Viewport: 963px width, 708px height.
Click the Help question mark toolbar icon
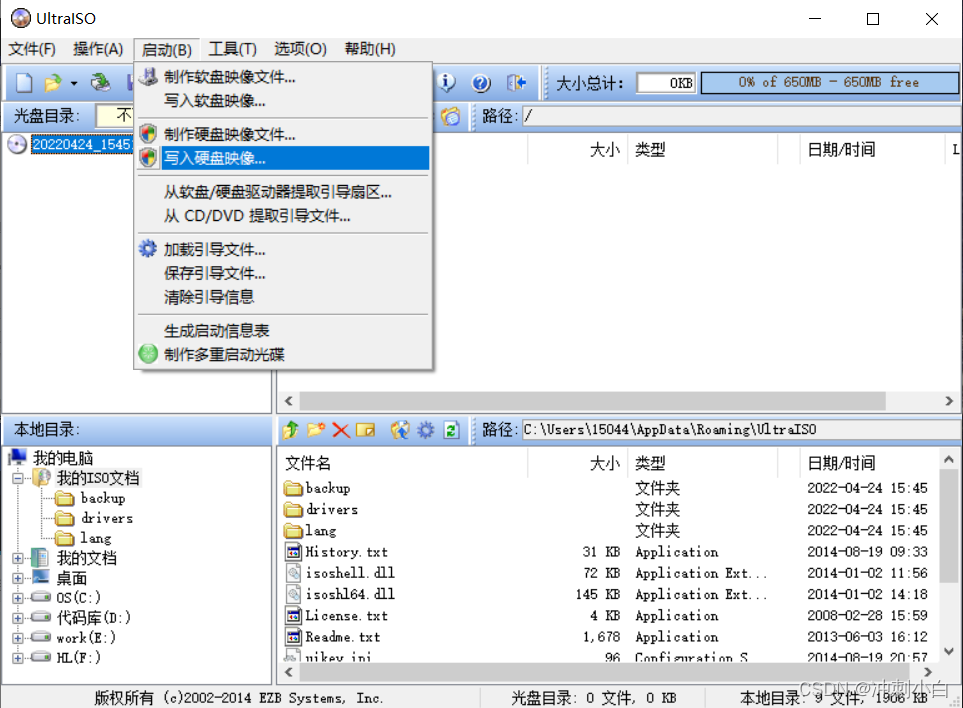coord(481,82)
